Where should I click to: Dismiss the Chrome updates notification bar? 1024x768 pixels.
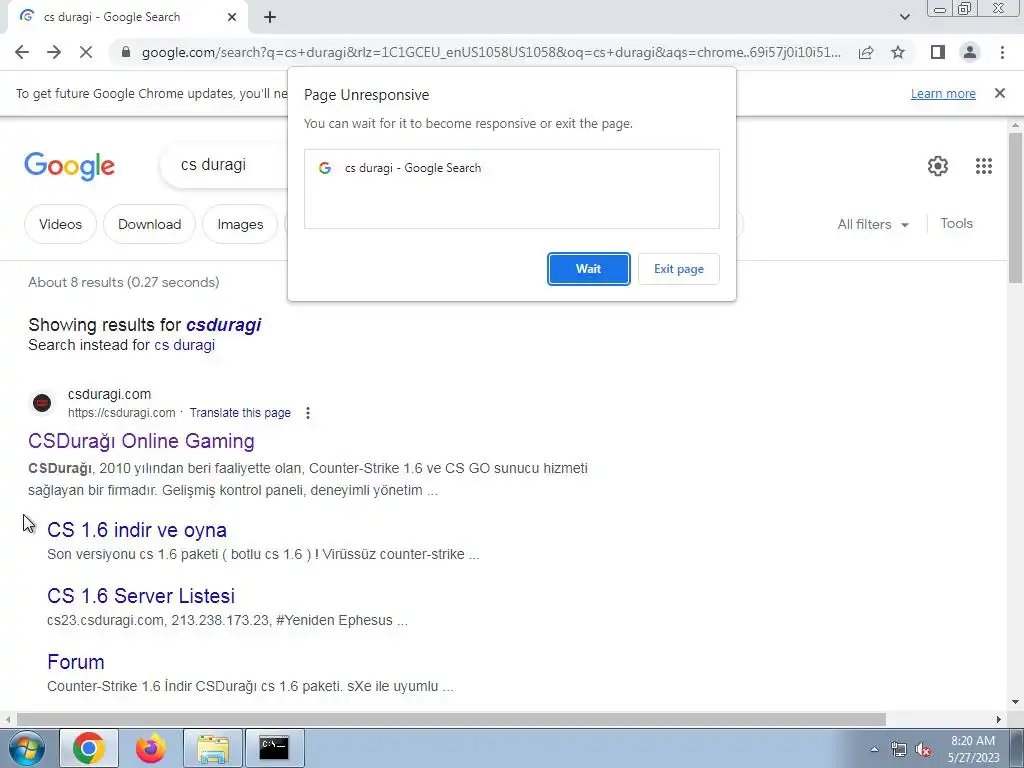pyautogui.click(x=1000, y=93)
